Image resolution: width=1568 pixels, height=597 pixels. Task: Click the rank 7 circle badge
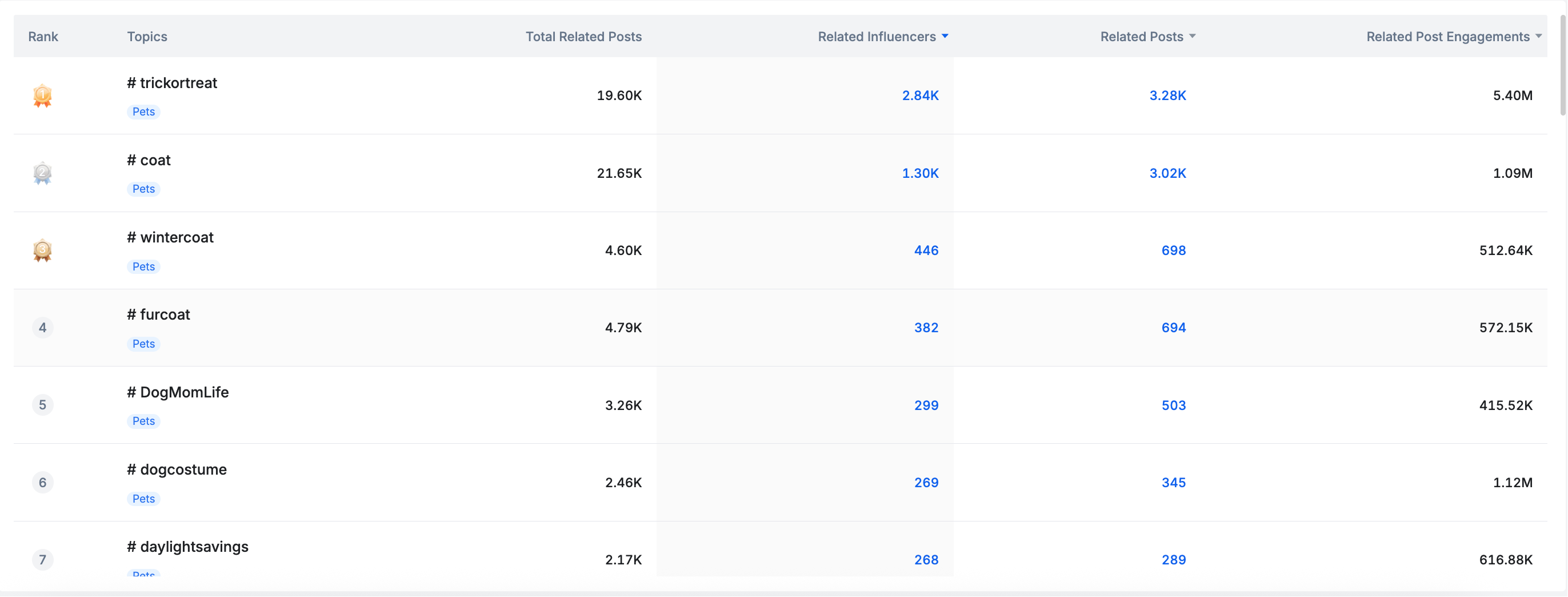click(42, 559)
